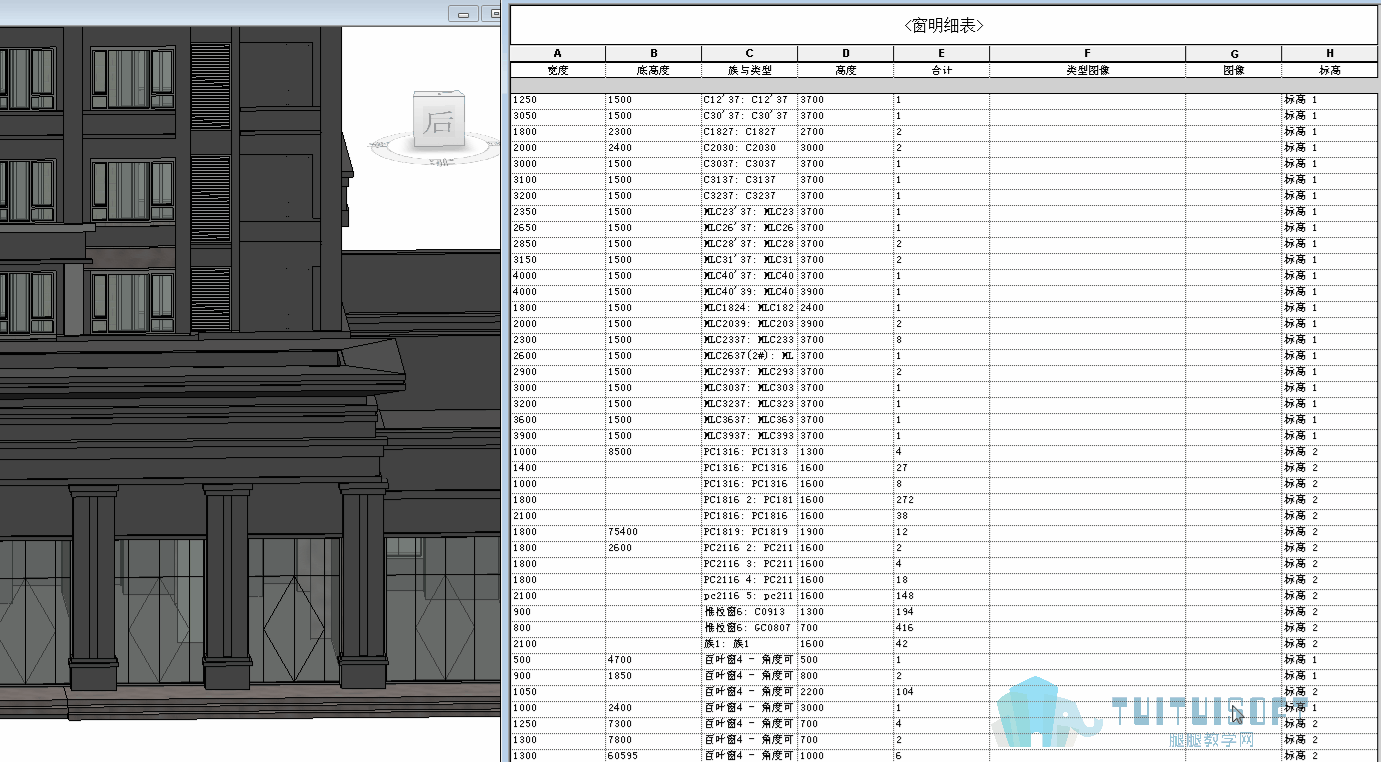Image resolution: width=1381 pixels, height=762 pixels.
Task: Click the 2350 width cell
Action: pos(557,212)
